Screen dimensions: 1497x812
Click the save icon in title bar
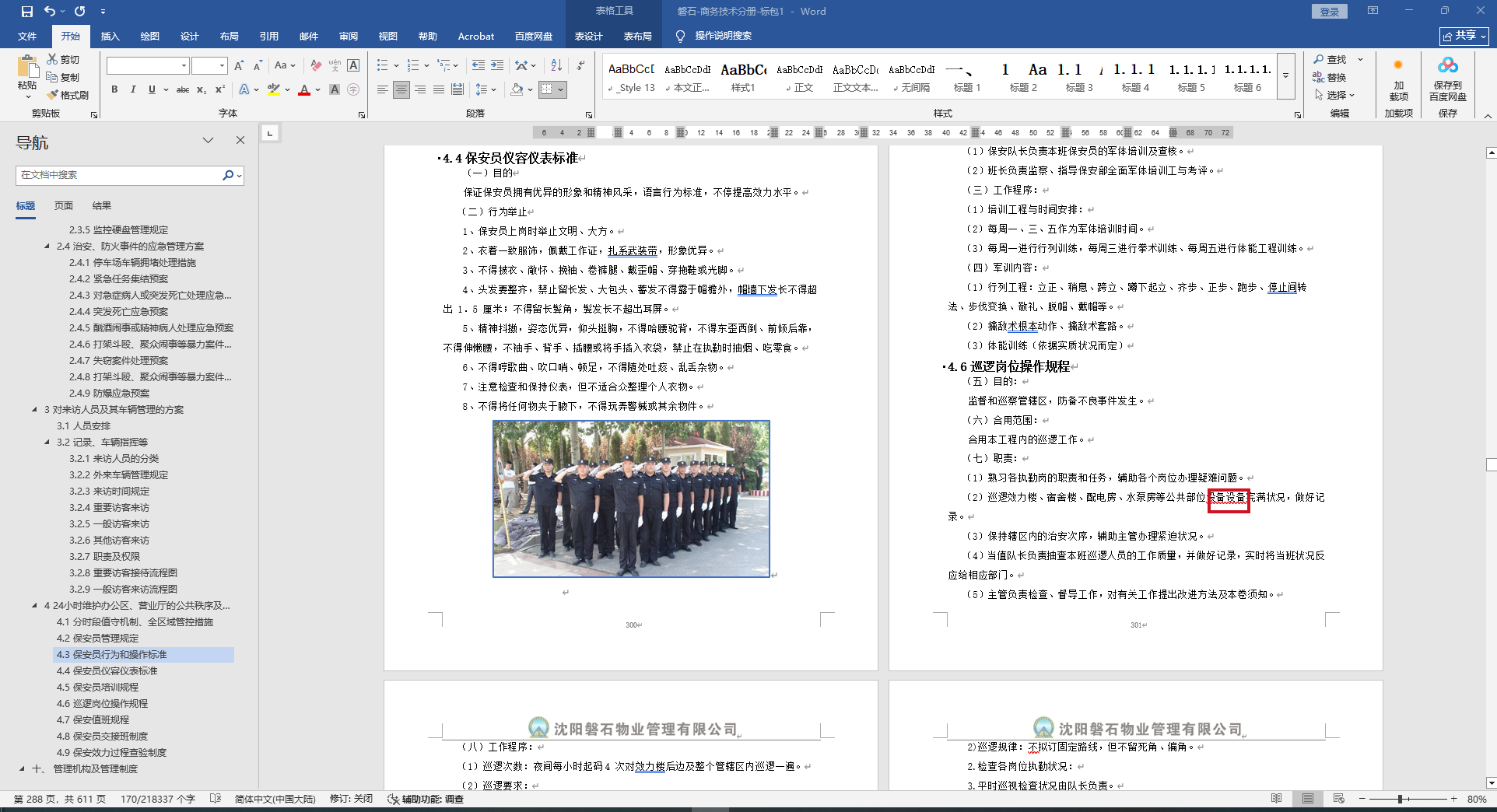[27, 12]
